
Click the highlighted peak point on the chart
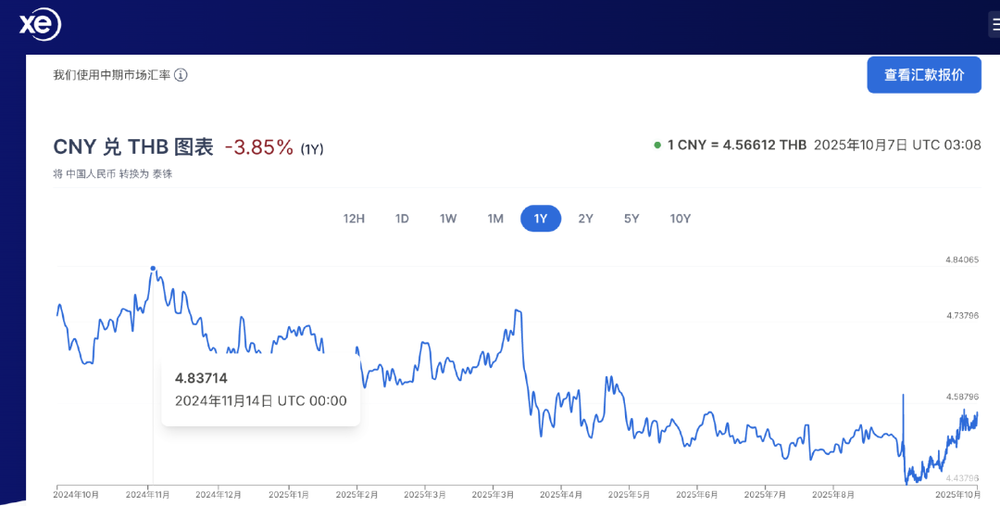[x=152, y=268]
